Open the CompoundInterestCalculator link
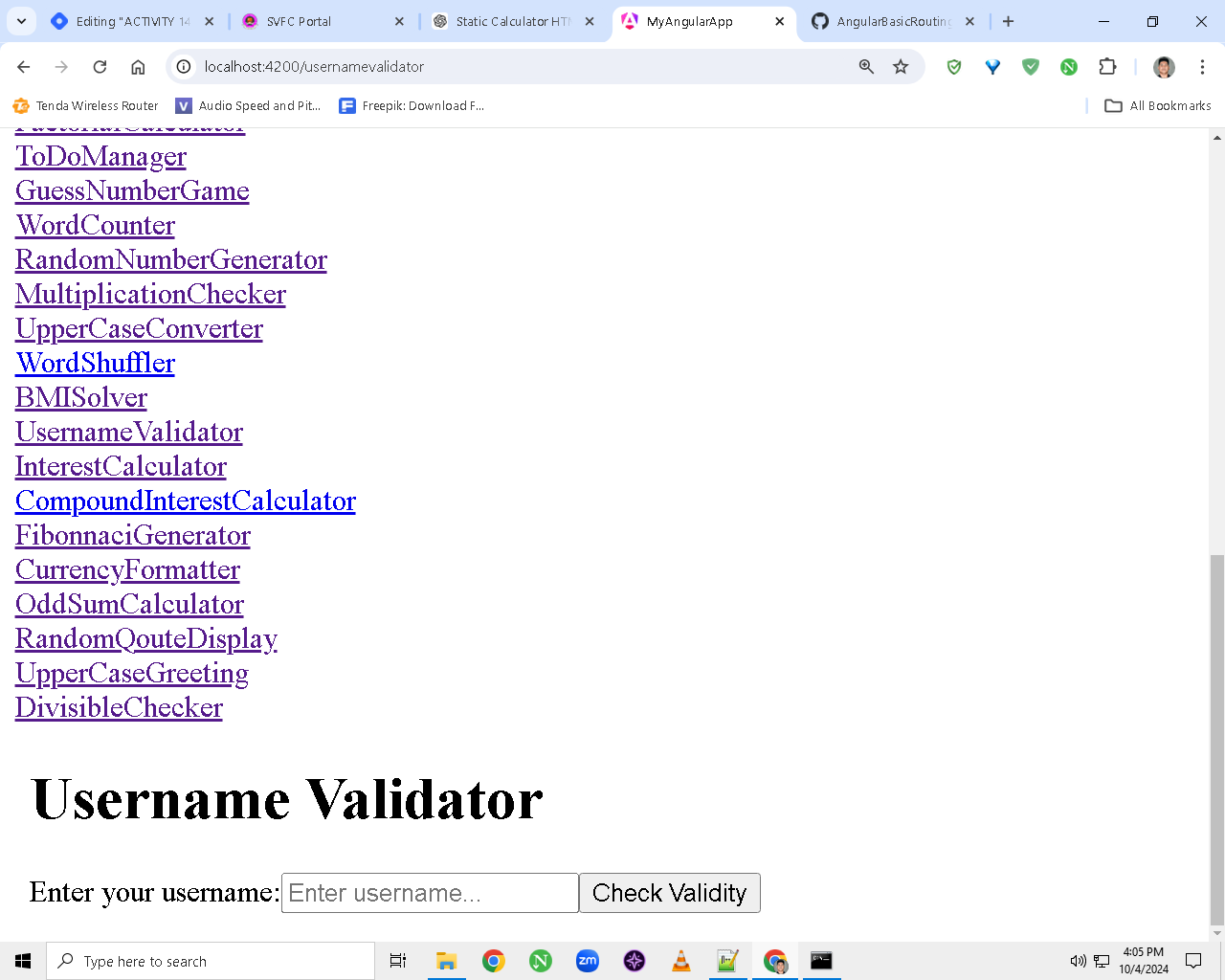 [186, 501]
